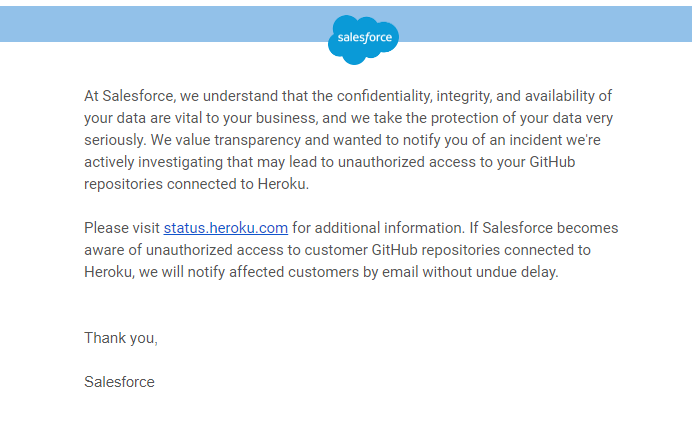Image resolution: width=692 pixels, height=425 pixels.
Task: Click the Salesforce cloud logo
Action: pos(363,40)
